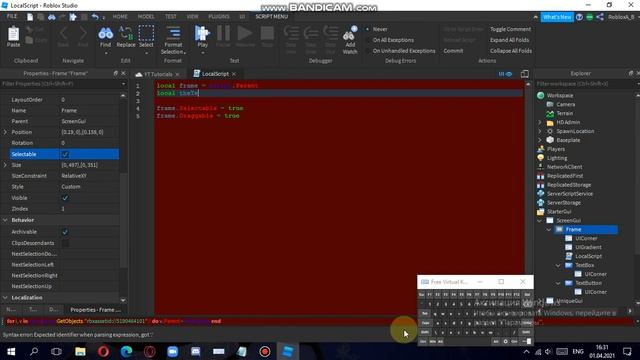Expand the Position property
The image size is (640, 360).
(x=5, y=132)
